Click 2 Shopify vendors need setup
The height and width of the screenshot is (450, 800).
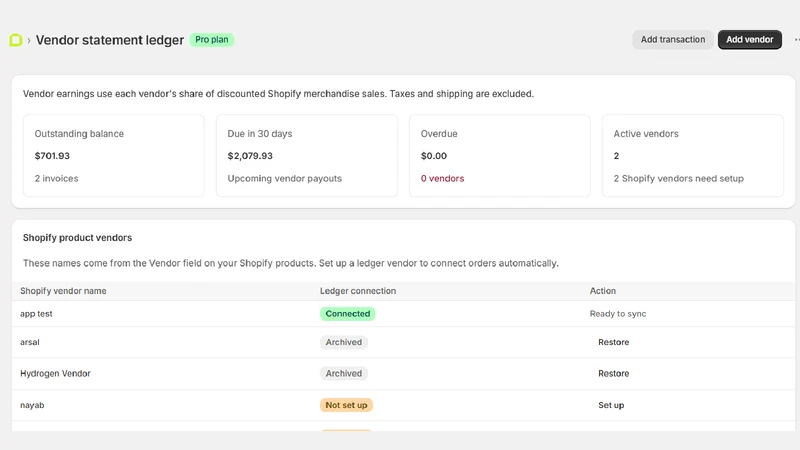pyautogui.click(x=679, y=179)
